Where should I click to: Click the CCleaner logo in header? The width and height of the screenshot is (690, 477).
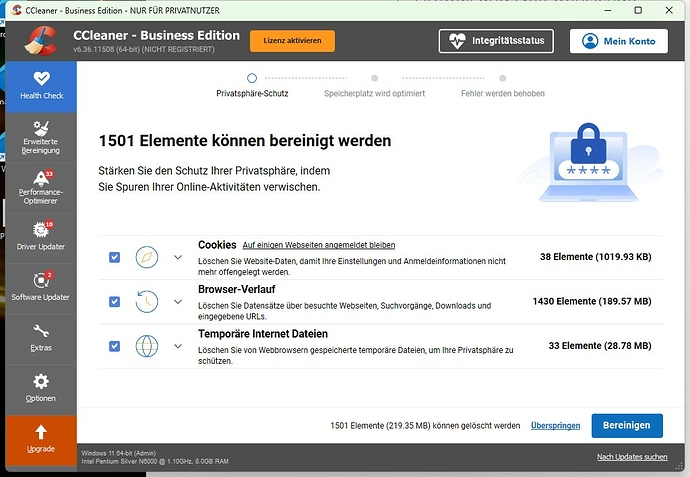pos(41,41)
